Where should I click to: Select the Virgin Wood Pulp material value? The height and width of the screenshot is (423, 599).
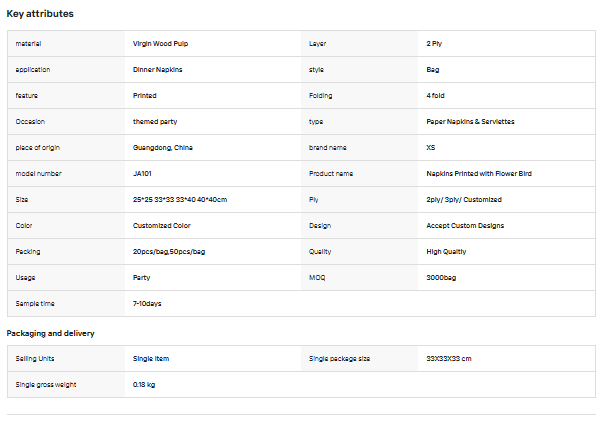pos(160,44)
